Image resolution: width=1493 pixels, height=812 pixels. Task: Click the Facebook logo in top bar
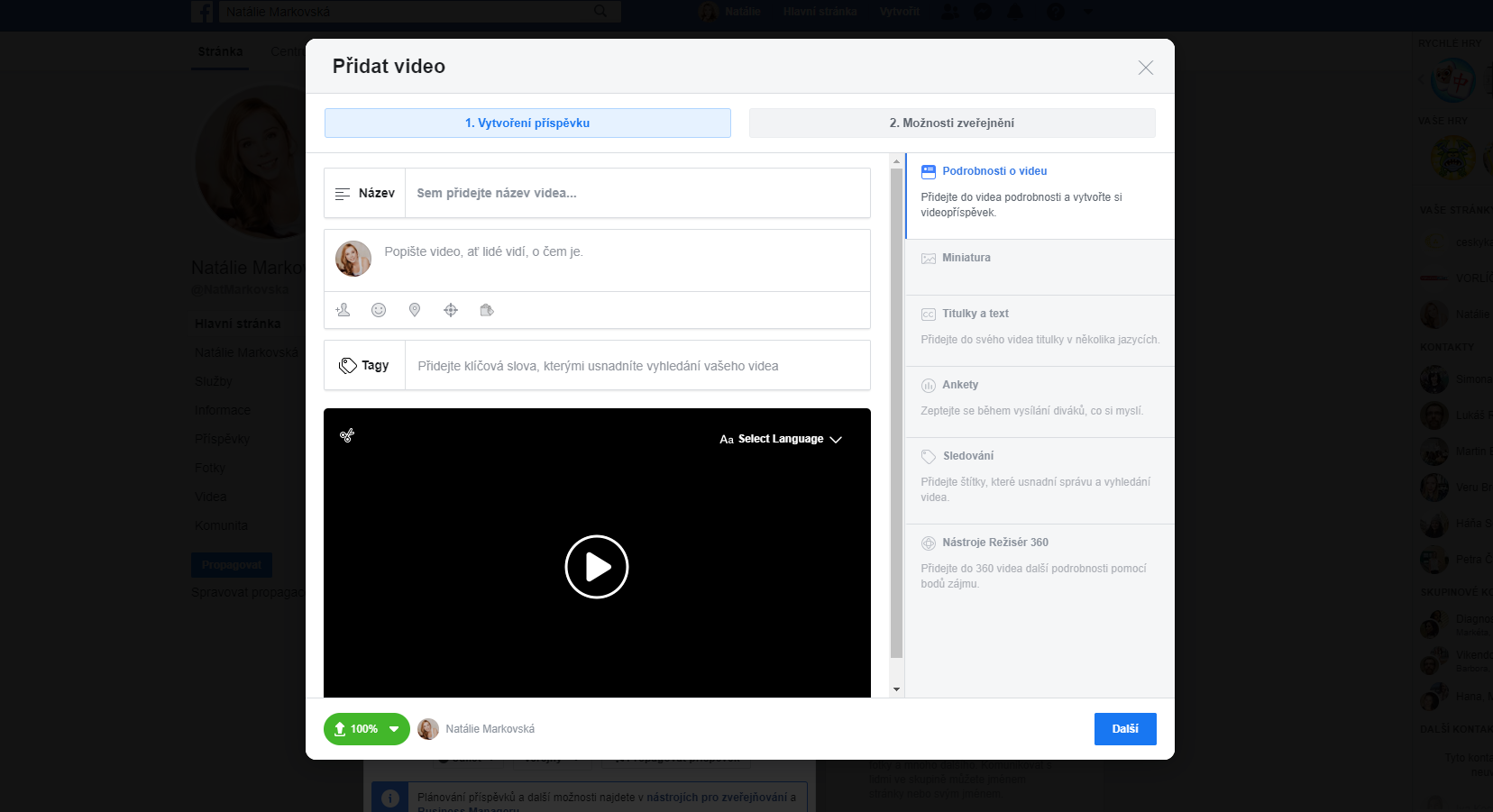(x=202, y=12)
